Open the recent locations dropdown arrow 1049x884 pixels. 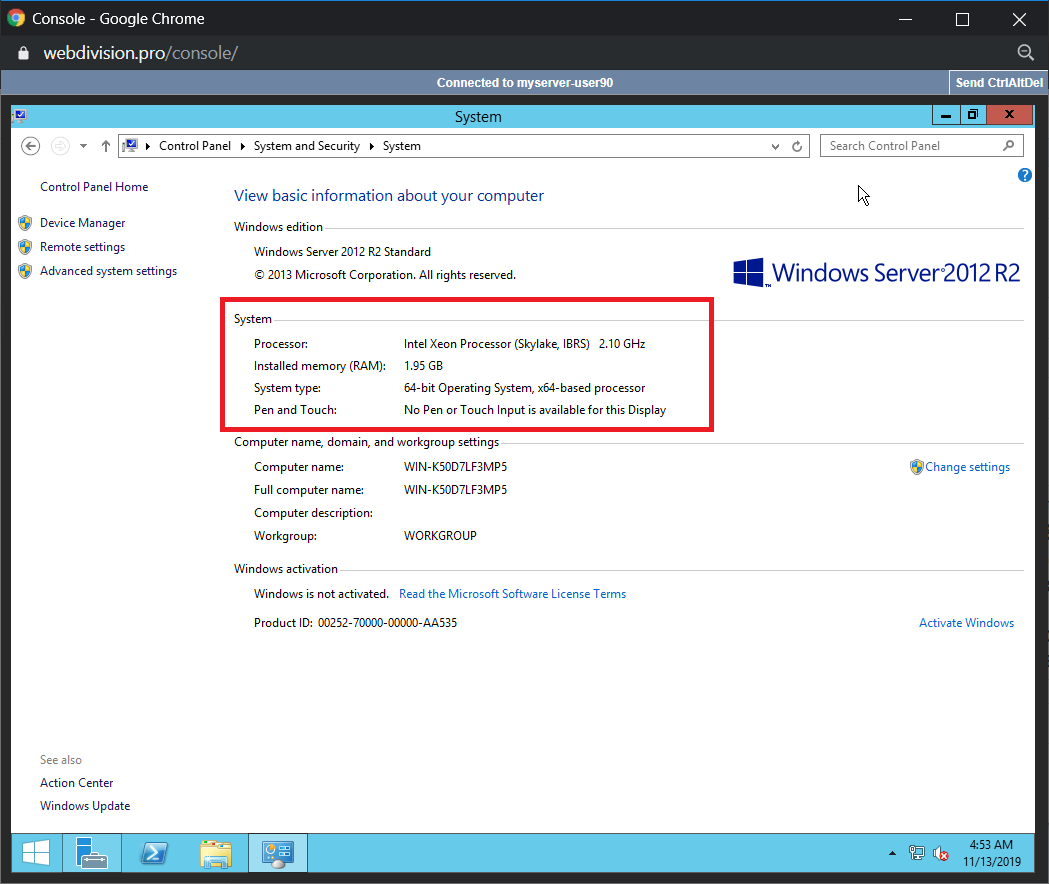point(83,146)
